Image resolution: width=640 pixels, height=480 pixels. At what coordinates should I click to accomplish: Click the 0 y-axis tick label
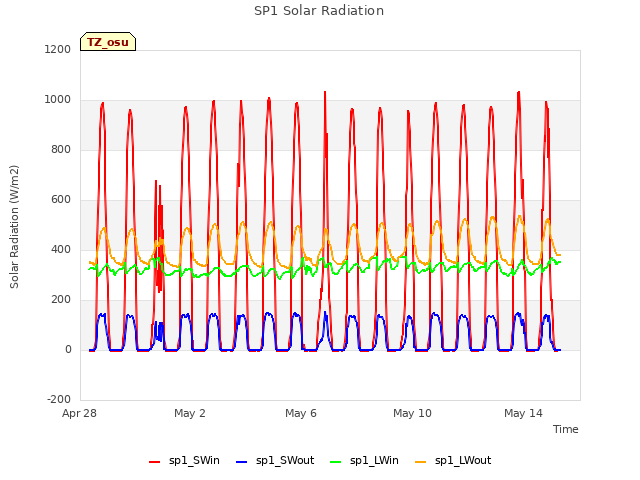68,349
